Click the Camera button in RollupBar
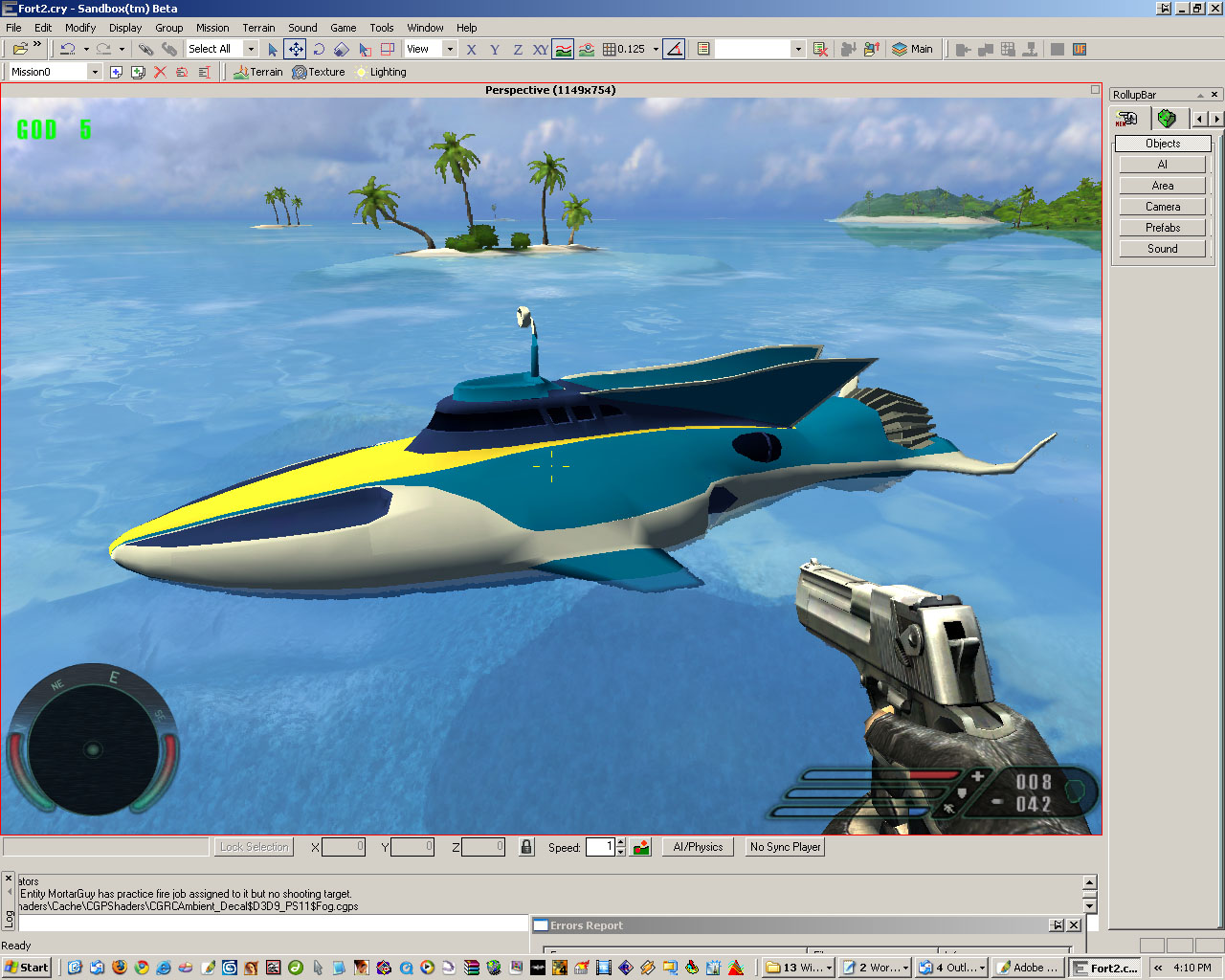 click(x=1163, y=207)
